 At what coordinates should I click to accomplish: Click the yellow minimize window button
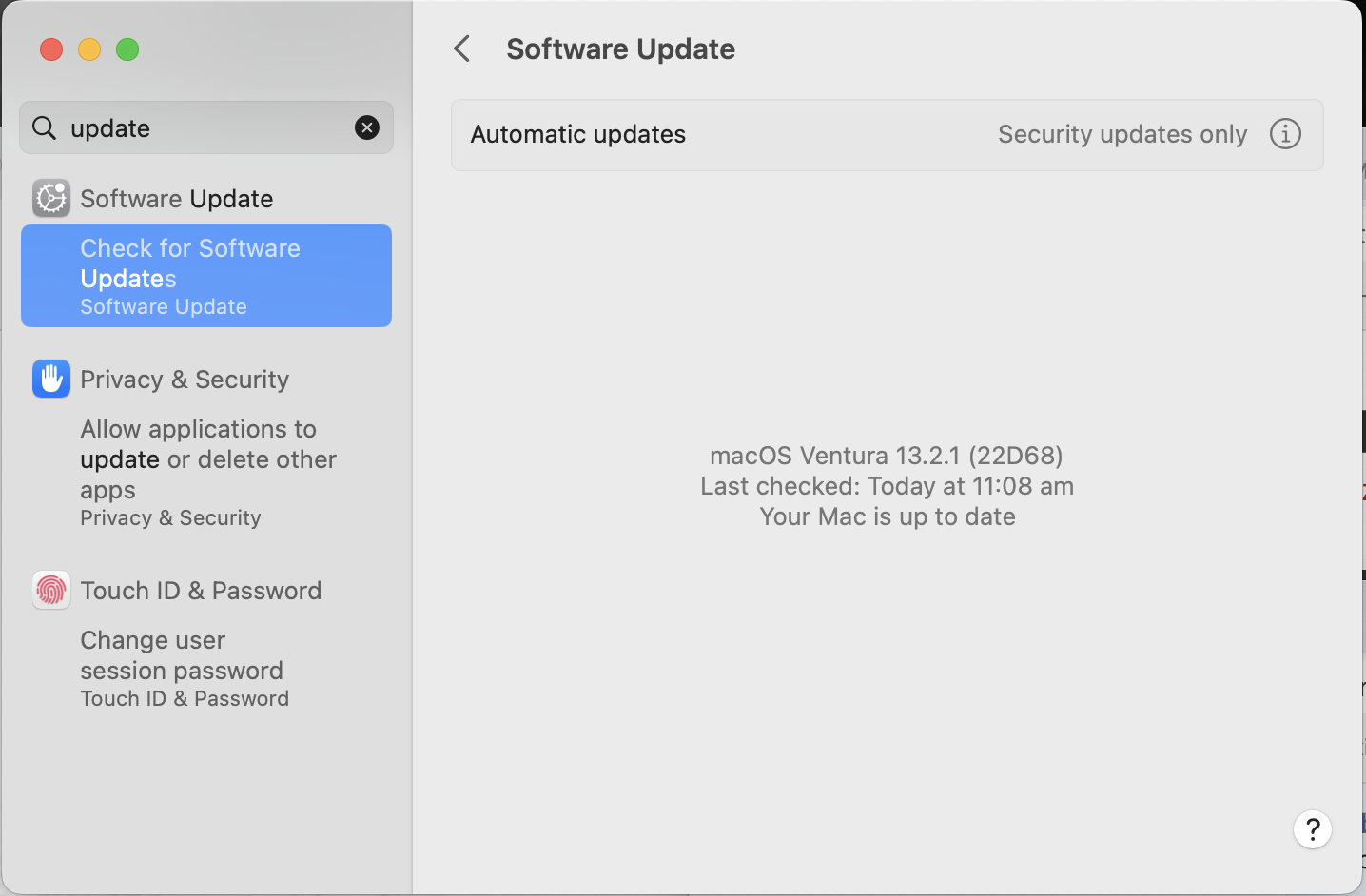tap(89, 49)
